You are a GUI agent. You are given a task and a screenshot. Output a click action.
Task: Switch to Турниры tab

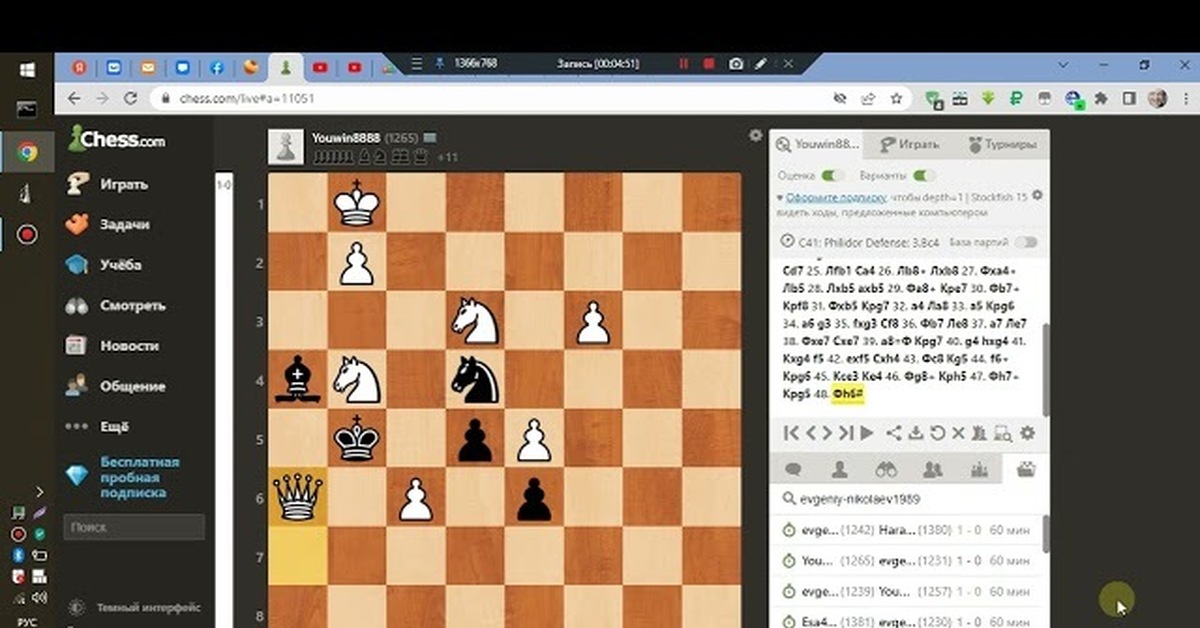1002,145
